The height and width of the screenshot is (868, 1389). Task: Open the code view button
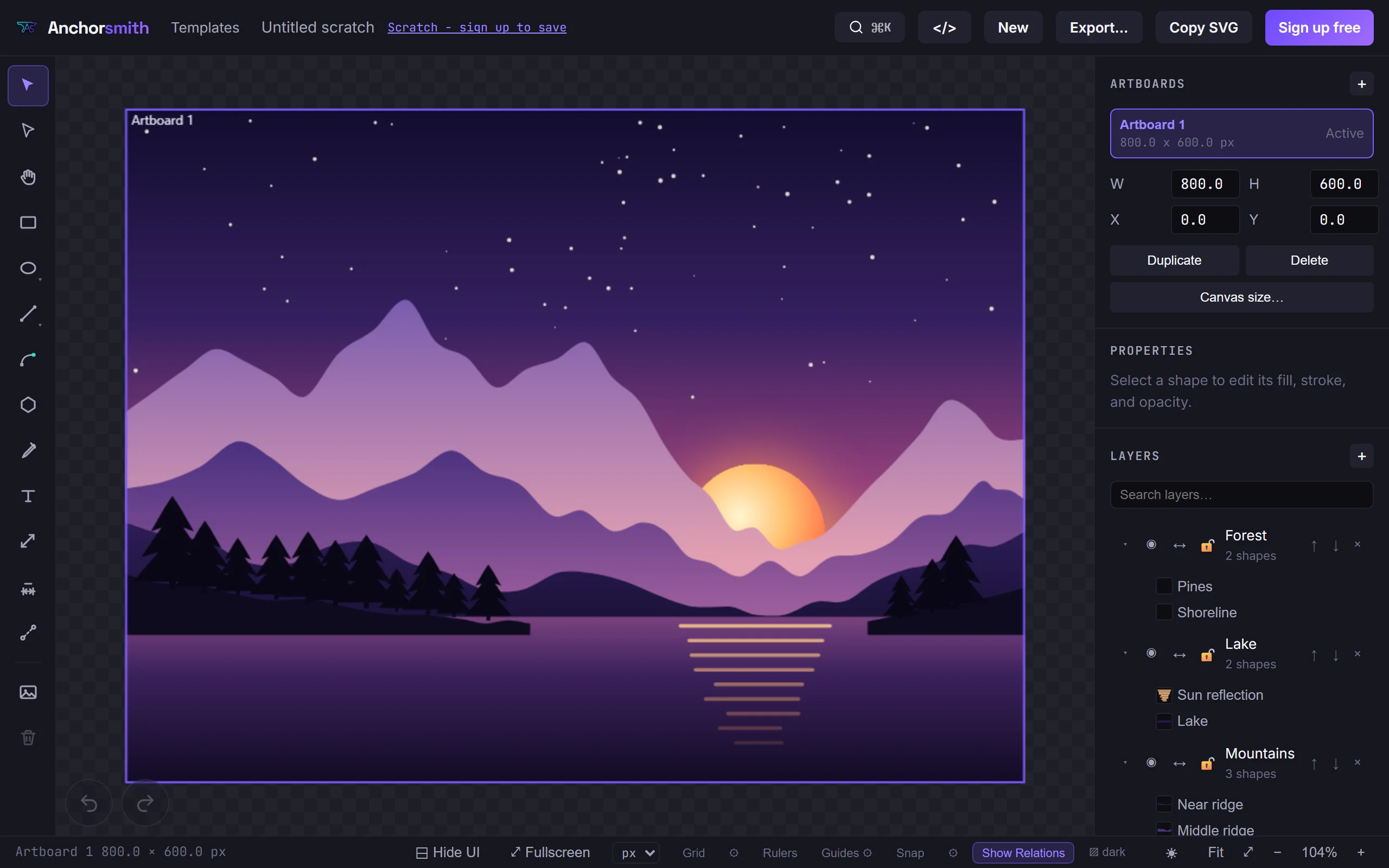click(944, 28)
